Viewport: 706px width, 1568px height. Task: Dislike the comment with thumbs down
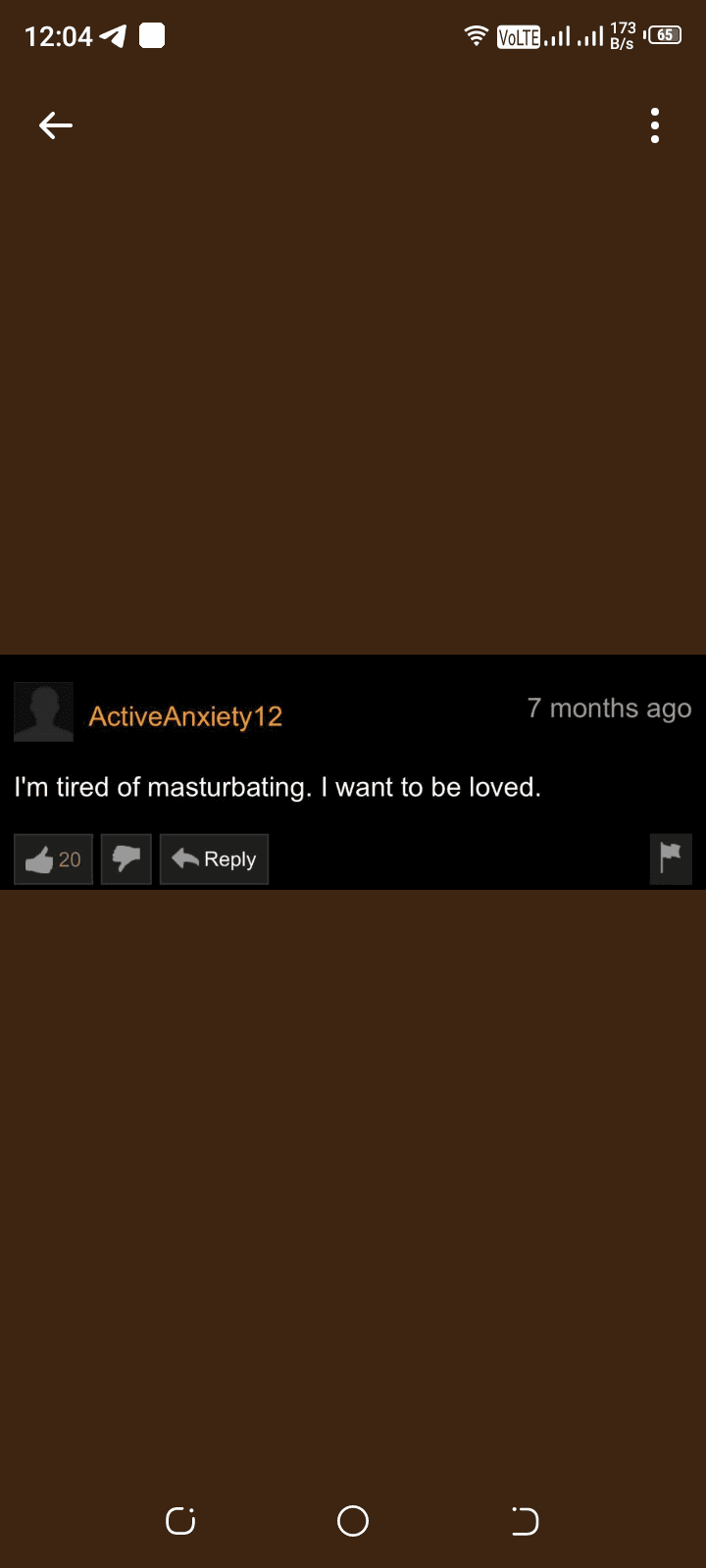pos(126,859)
